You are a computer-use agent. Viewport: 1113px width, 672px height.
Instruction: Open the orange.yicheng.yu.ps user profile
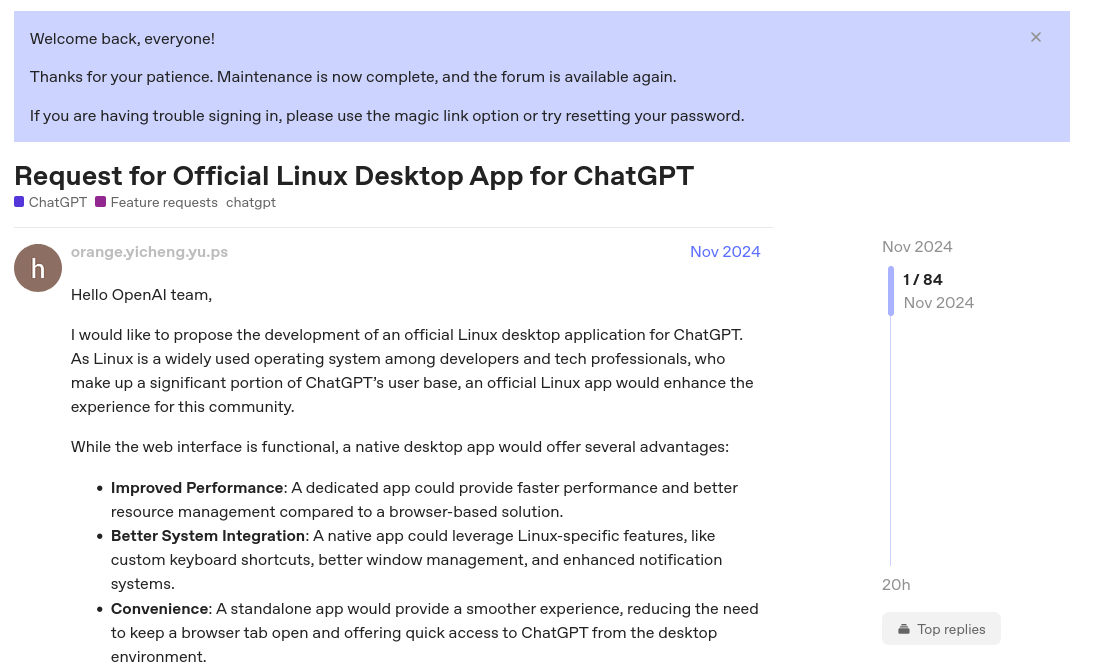point(149,252)
